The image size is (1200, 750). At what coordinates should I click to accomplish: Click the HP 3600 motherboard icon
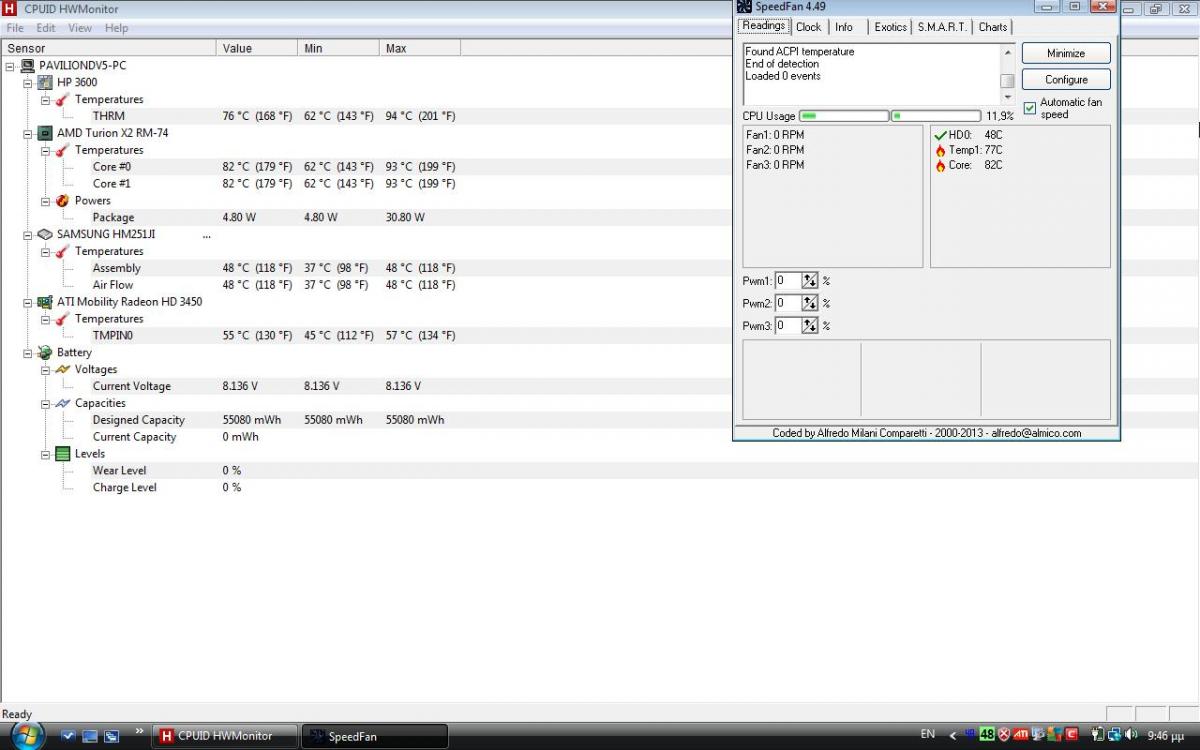click(46, 82)
